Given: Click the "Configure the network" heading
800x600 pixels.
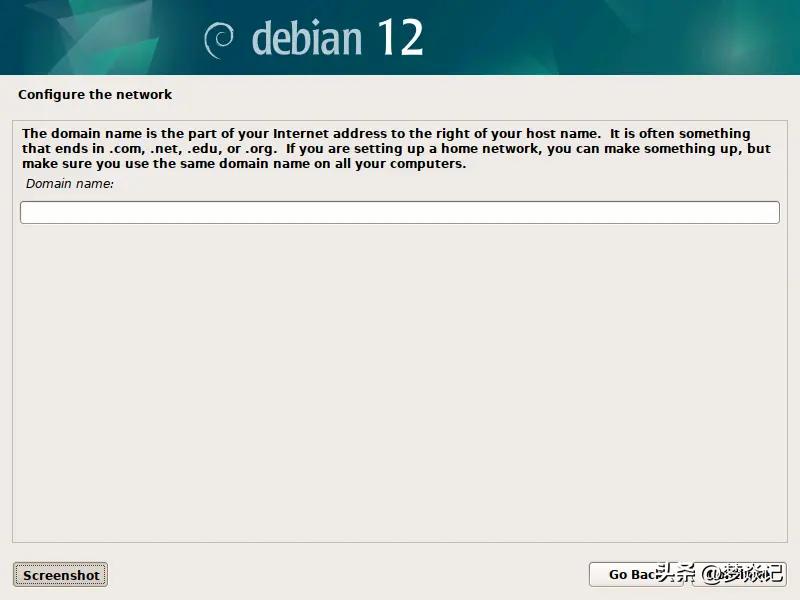Looking at the screenshot, I should tap(95, 94).
